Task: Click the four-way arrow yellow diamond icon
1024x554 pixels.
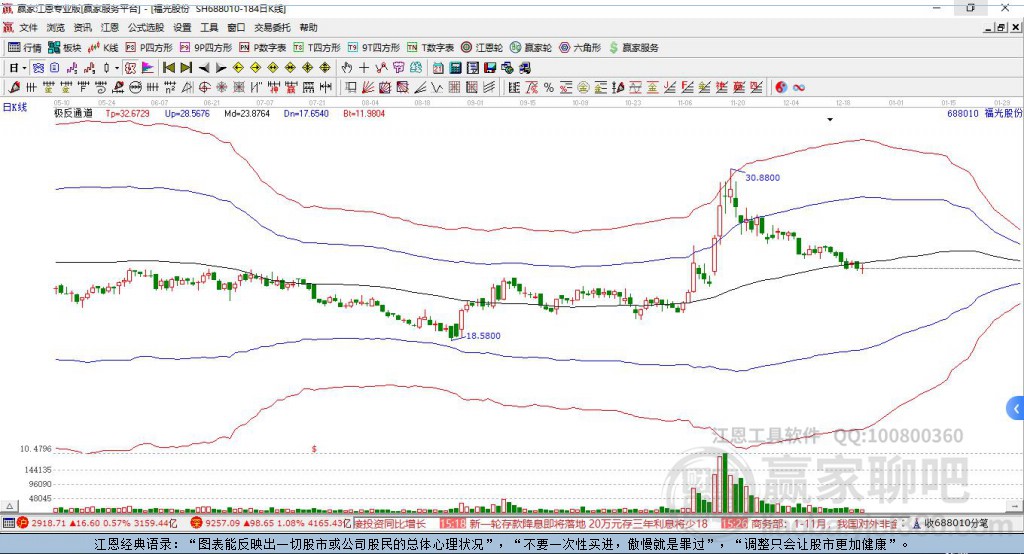Action: click(x=325, y=68)
